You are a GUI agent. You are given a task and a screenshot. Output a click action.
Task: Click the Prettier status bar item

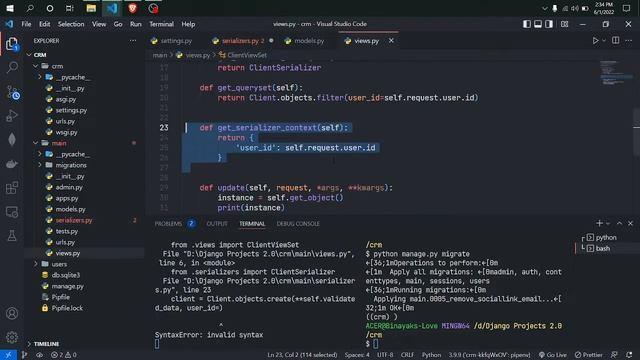click(x=589, y=355)
